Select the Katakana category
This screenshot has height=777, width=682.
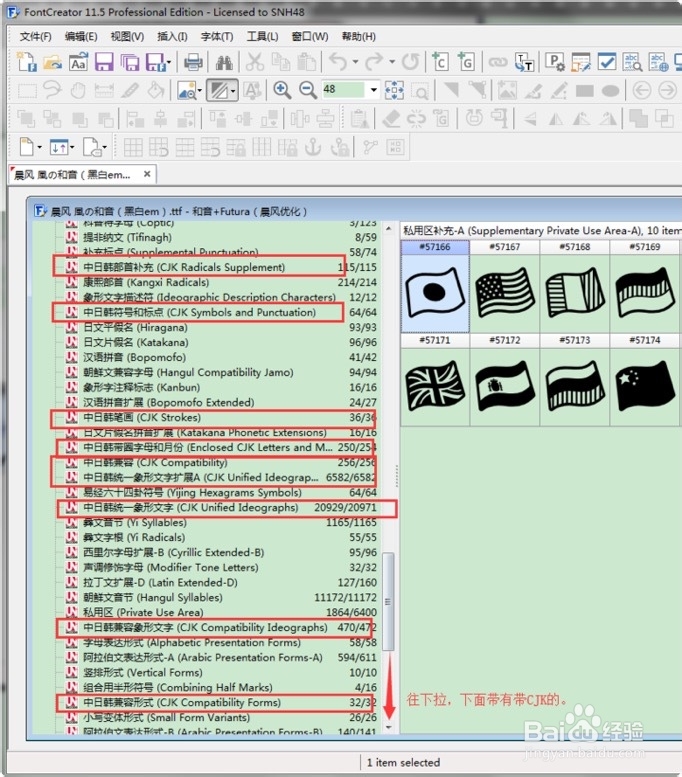(x=221, y=342)
